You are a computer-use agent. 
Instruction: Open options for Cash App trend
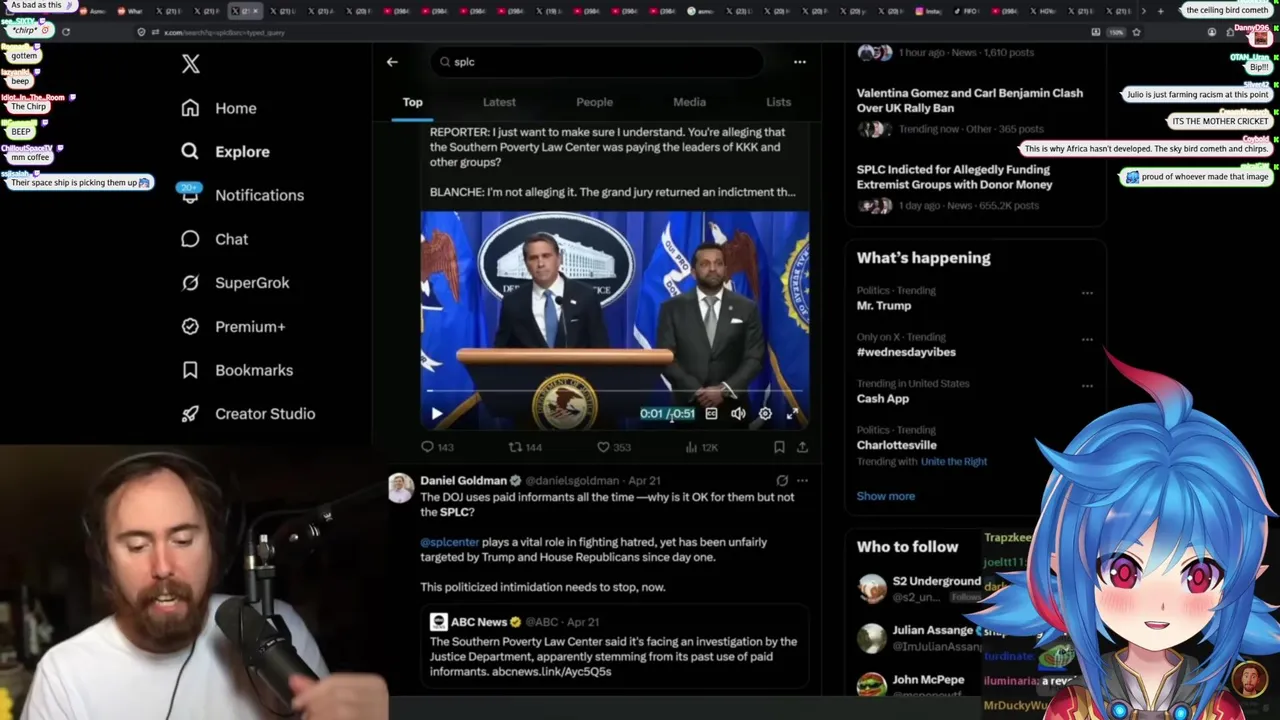click(1087, 385)
